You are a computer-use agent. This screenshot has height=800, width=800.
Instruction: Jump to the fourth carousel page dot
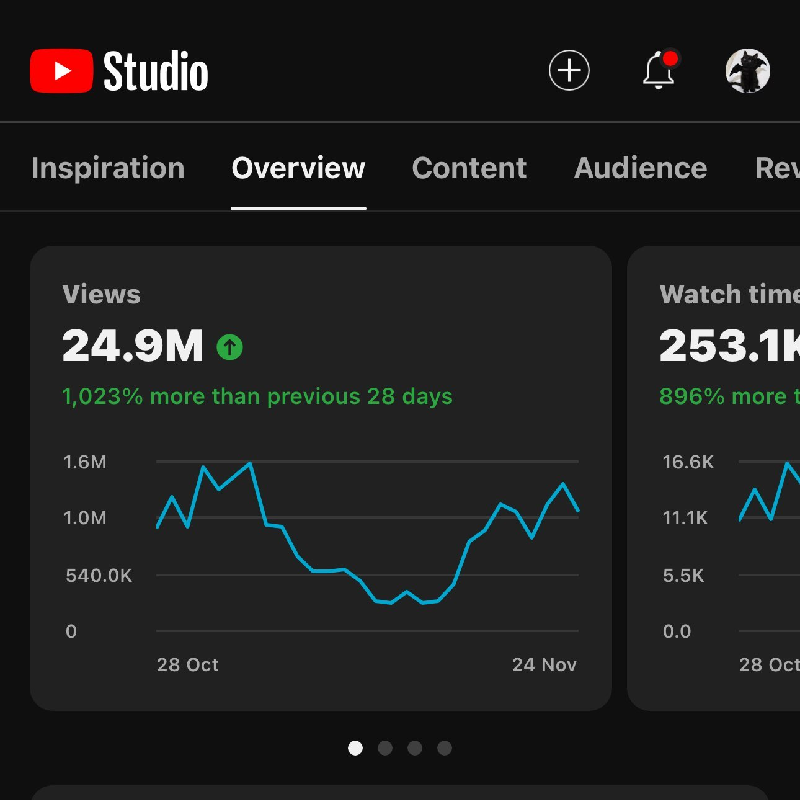coord(444,748)
